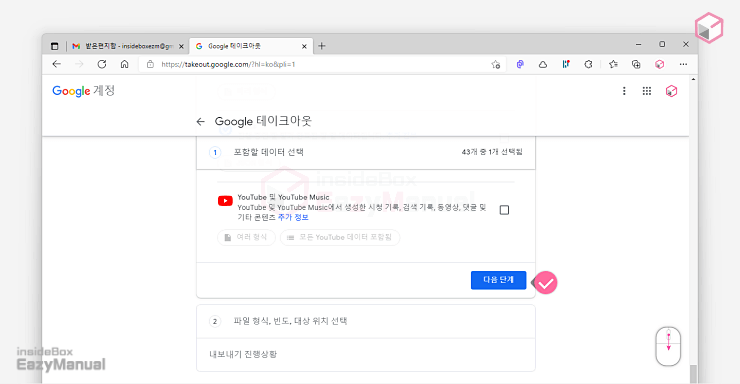Go to the browser home page icon

(x=124, y=64)
